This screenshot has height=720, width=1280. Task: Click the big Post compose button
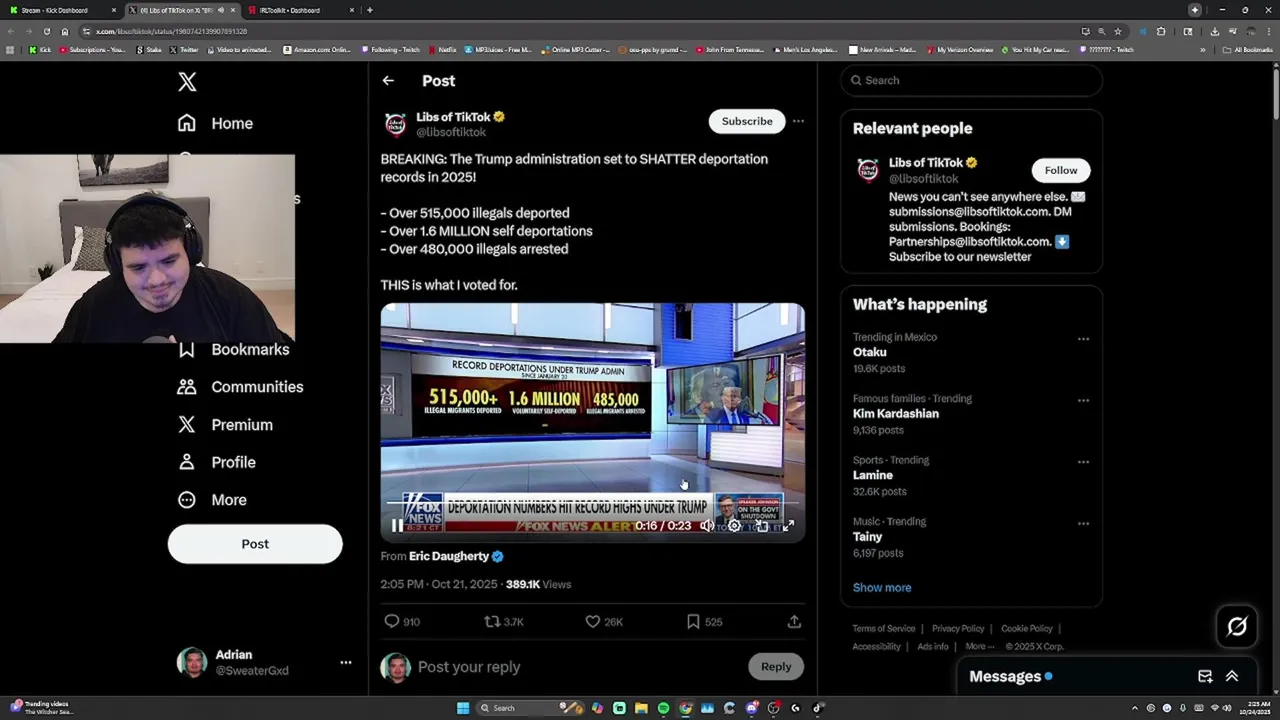tap(255, 544)
